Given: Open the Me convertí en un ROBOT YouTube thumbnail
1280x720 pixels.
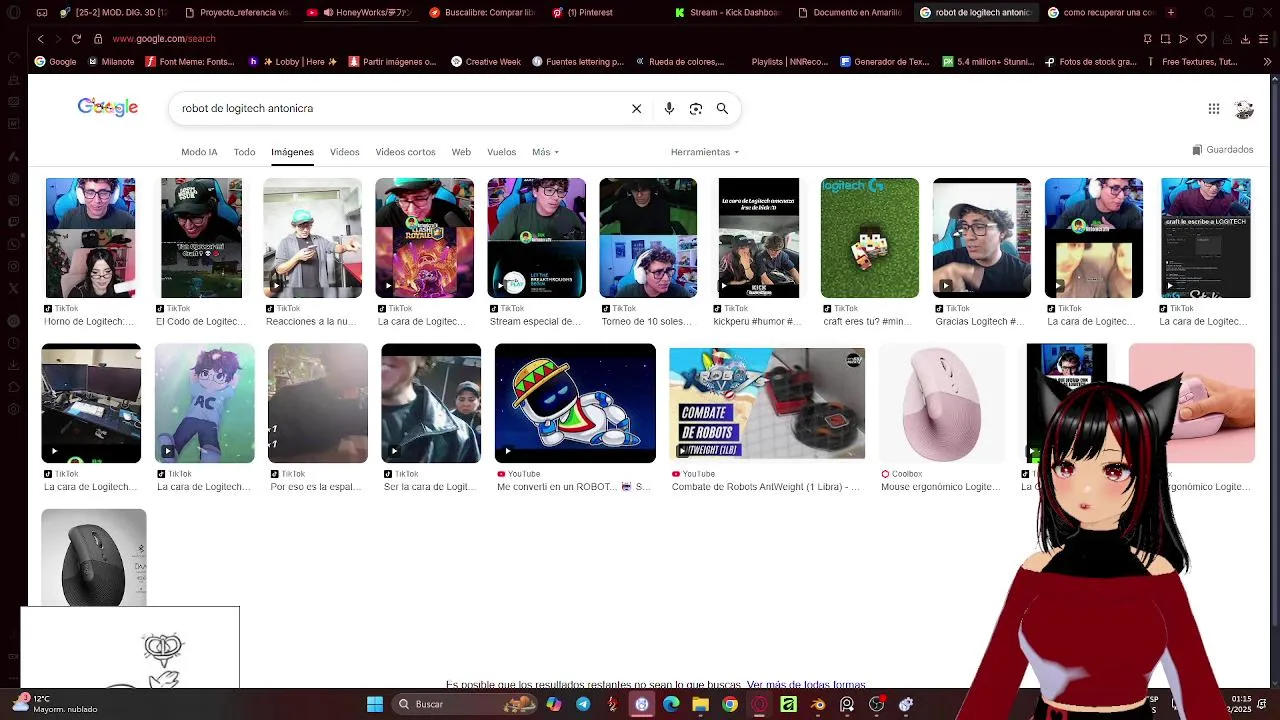Looking at the screenshot, I should pos(575,403).
